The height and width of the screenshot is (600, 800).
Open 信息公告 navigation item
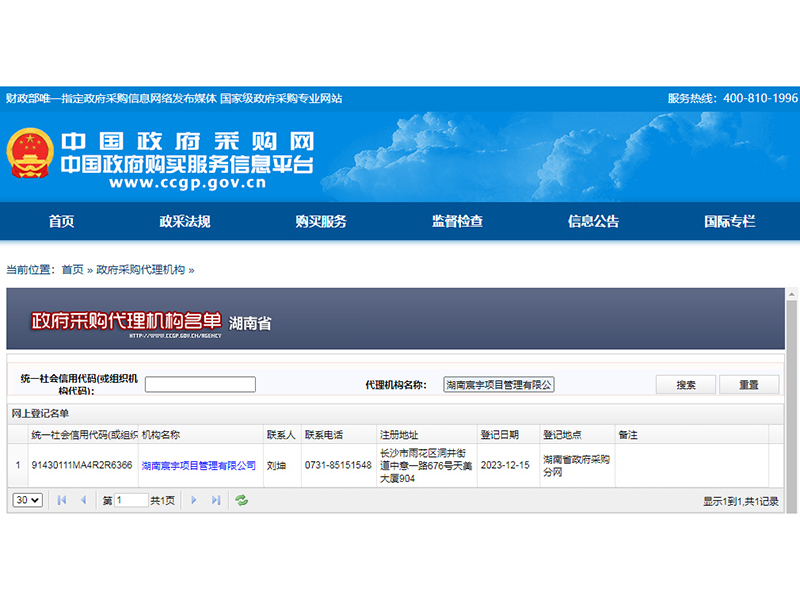(x=593, y=221)
